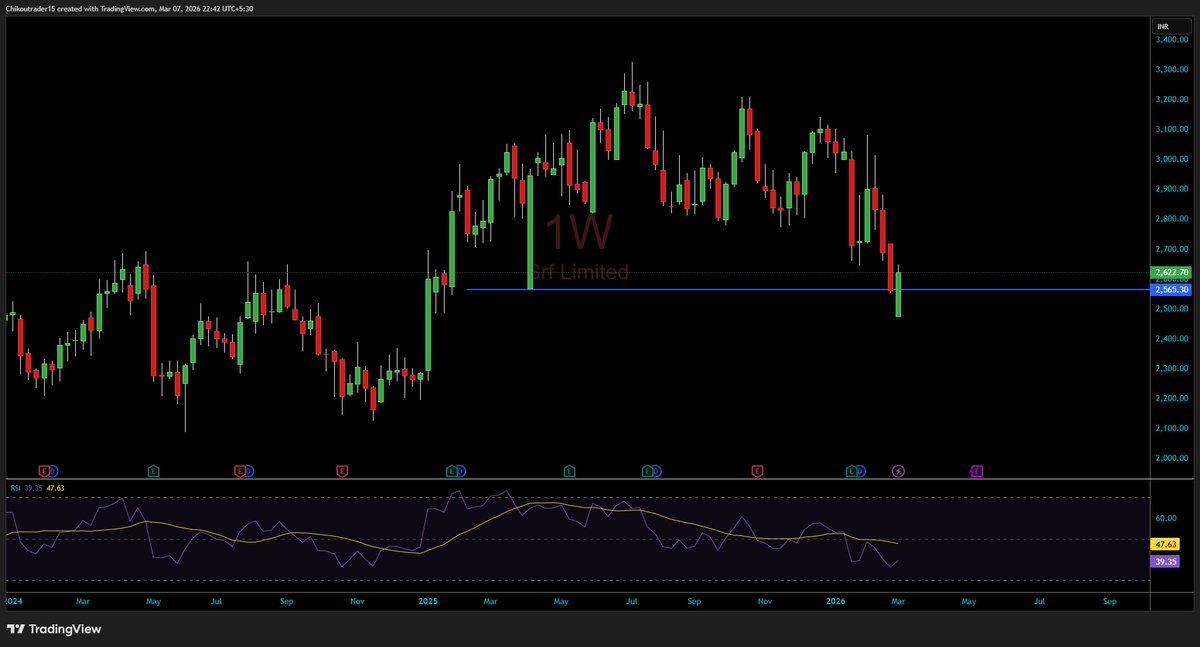1200x647 pixels.
Task: Click the 2025 label on the time axis
Action: (428, 601)
